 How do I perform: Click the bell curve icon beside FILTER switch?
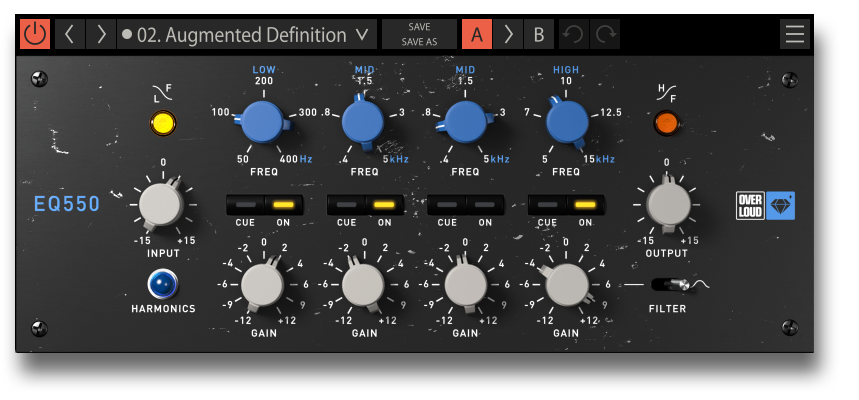point(701,284)
